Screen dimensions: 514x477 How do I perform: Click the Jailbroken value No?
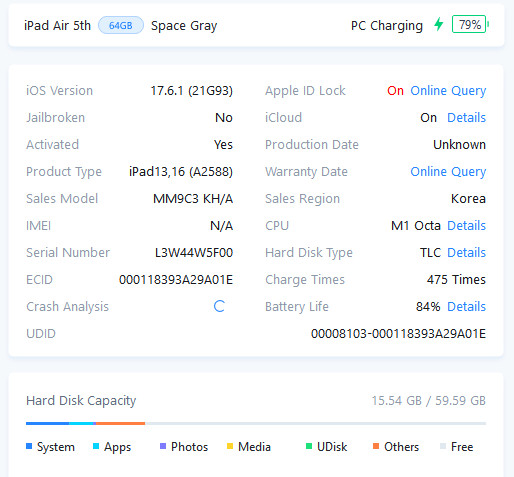(x=224, y=118)
